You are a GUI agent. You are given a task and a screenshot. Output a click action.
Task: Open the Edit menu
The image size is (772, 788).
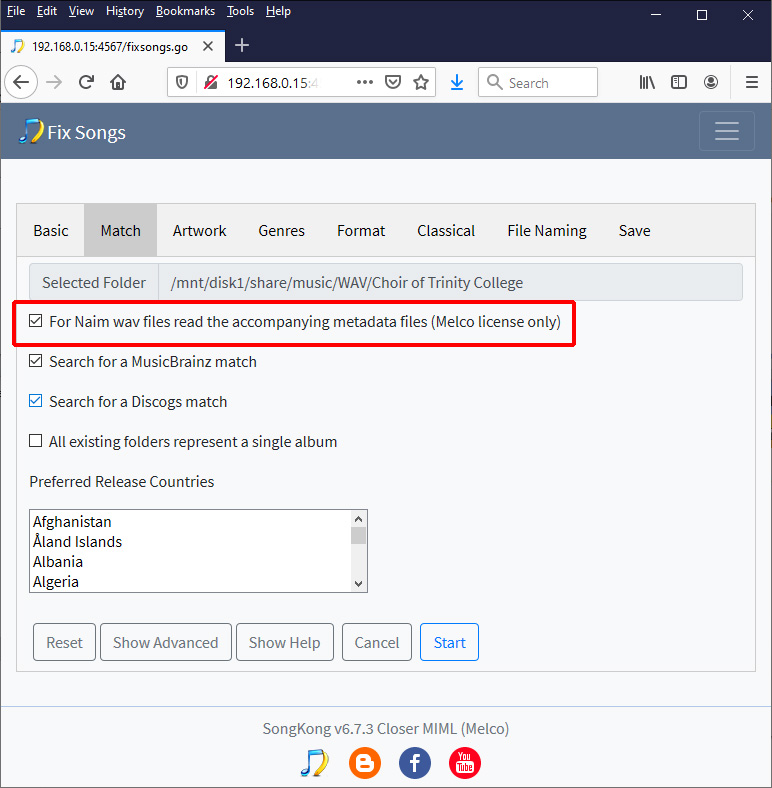tap(47, 11)
